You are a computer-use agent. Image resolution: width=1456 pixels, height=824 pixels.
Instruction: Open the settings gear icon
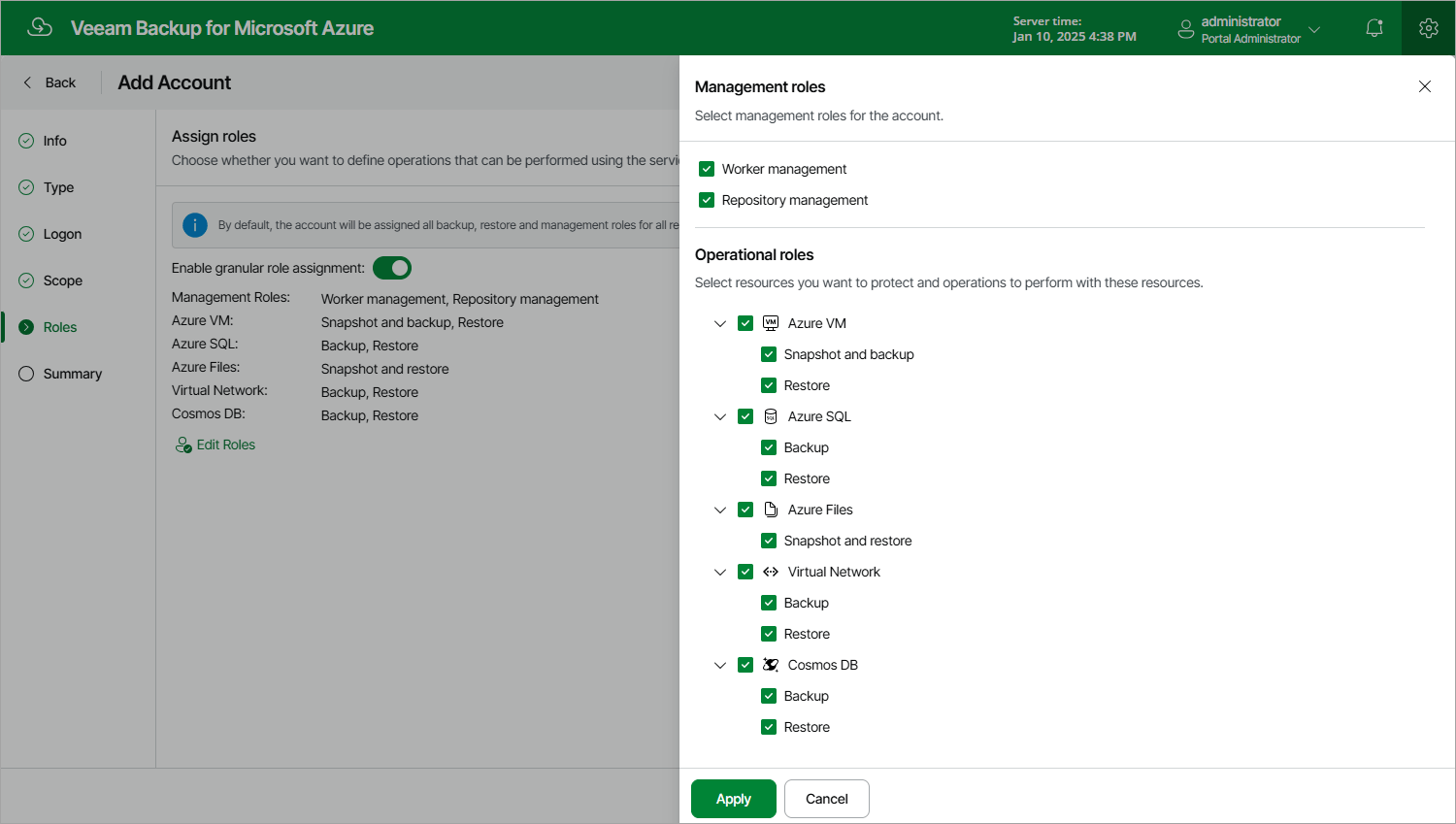point(1428,28)
